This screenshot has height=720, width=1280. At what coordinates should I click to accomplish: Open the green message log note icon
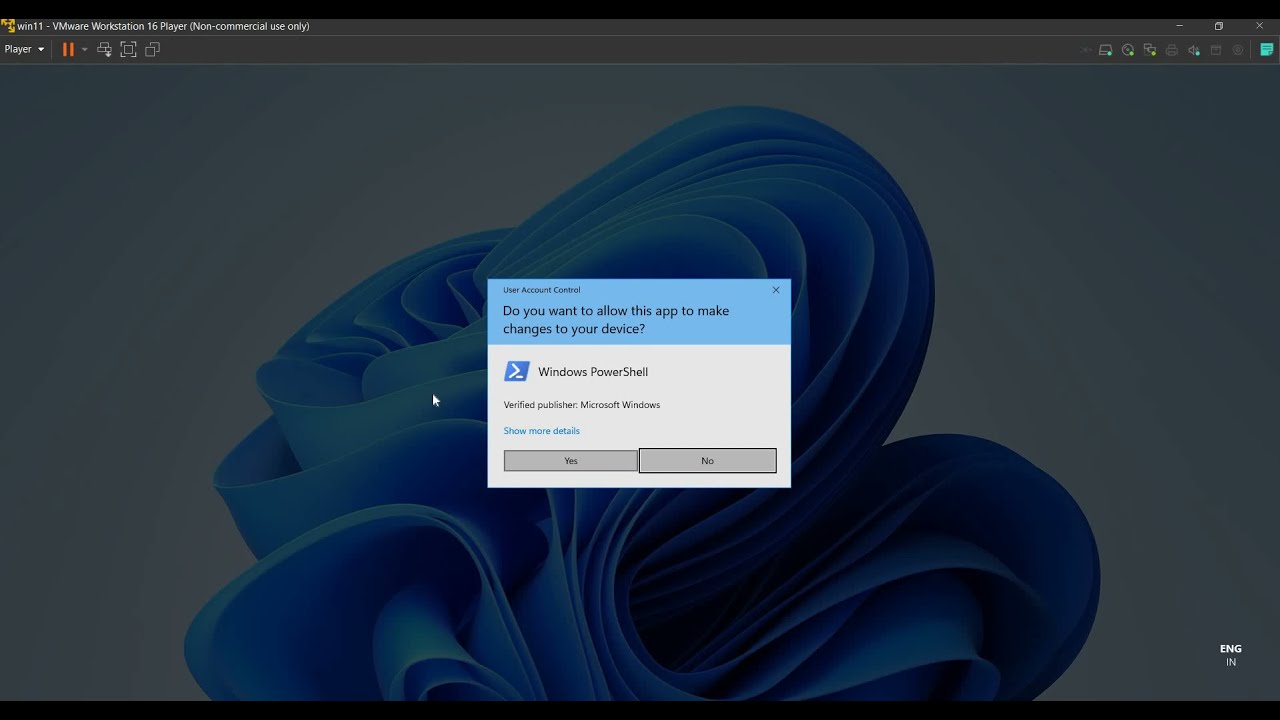[1267, 49]
